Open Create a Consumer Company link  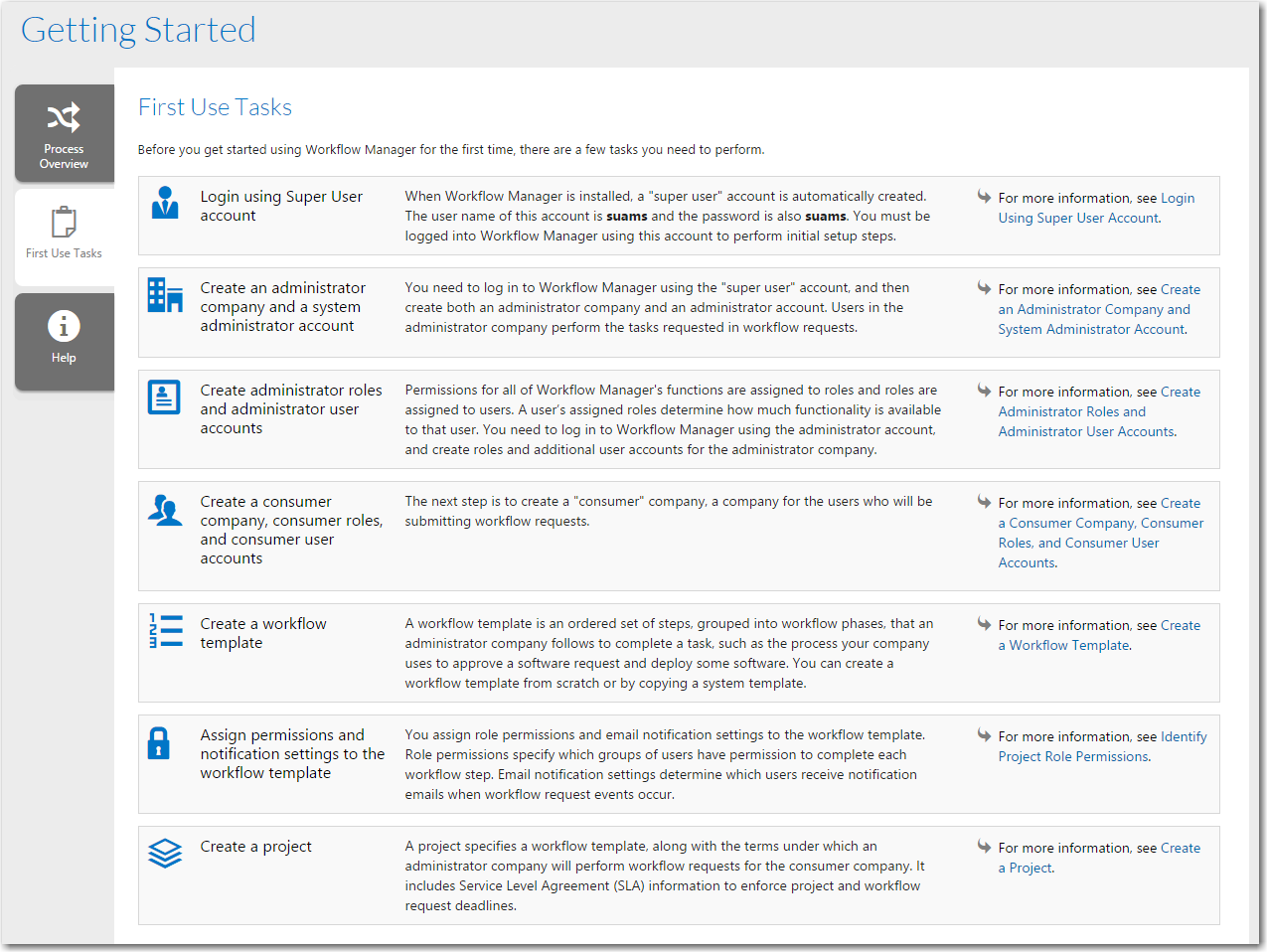1101,533
